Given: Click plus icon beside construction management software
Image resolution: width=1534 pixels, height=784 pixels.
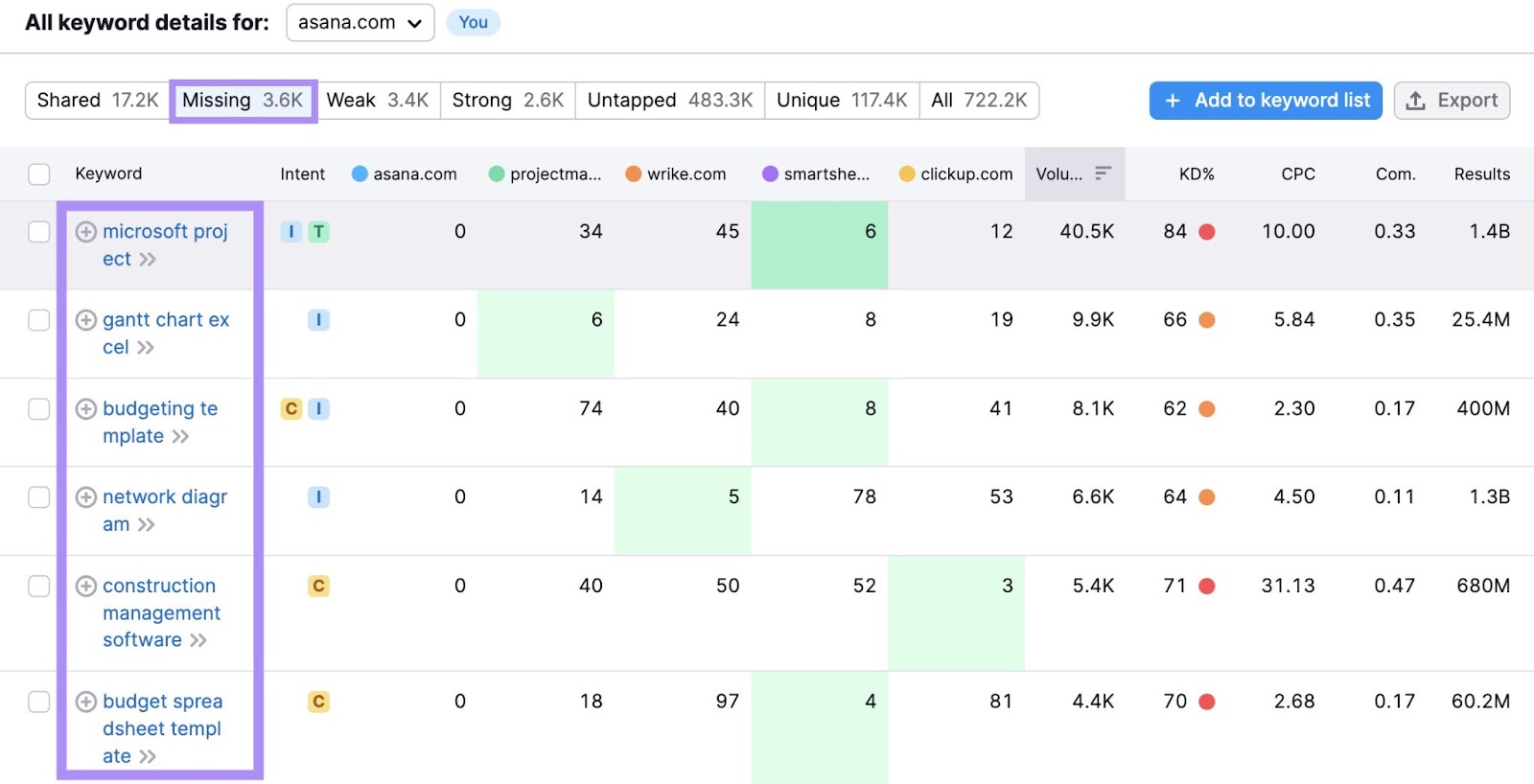Looking at the screenshot, I should (86, 587).
